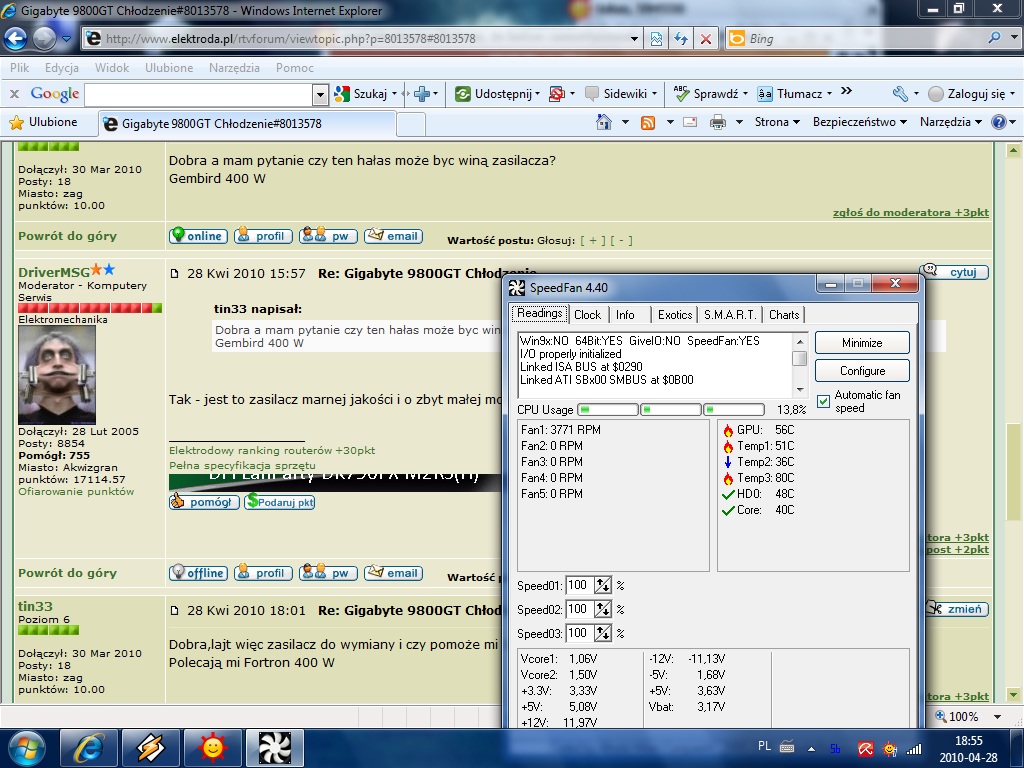Click the Internet Explorer Back arrow button
The height and width of the screenshot is (768, 1024).
pyautogui.click(x=15, y=39)
